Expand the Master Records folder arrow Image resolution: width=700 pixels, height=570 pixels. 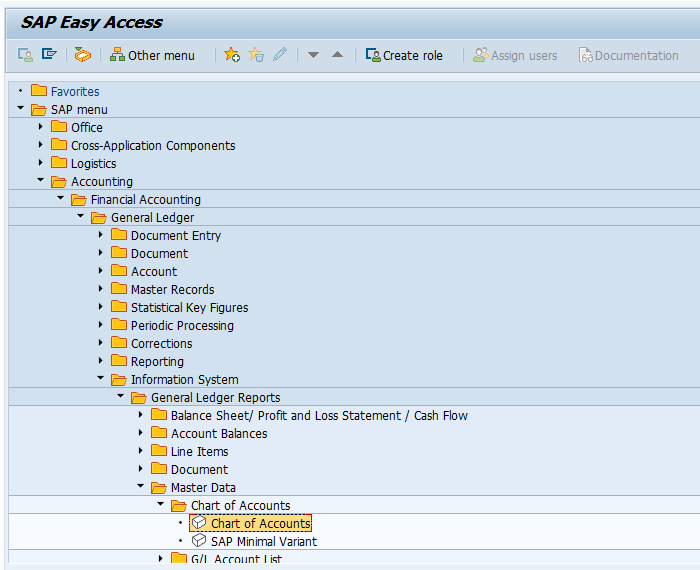100,288
